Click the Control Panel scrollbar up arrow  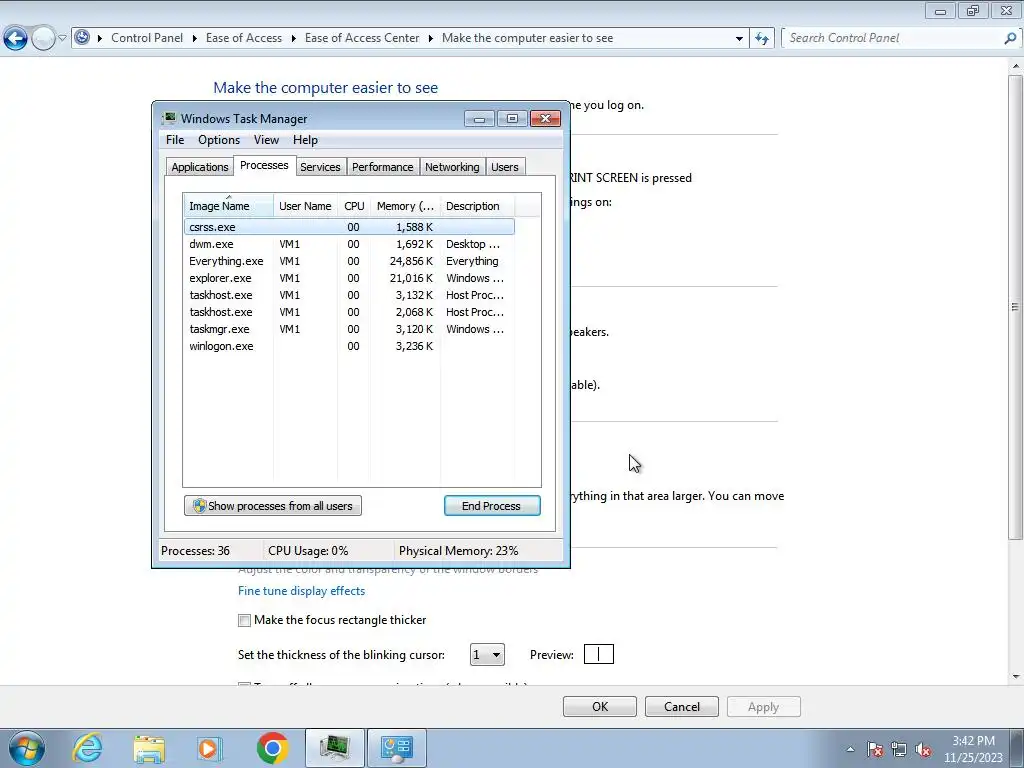tap(1016, 66)
